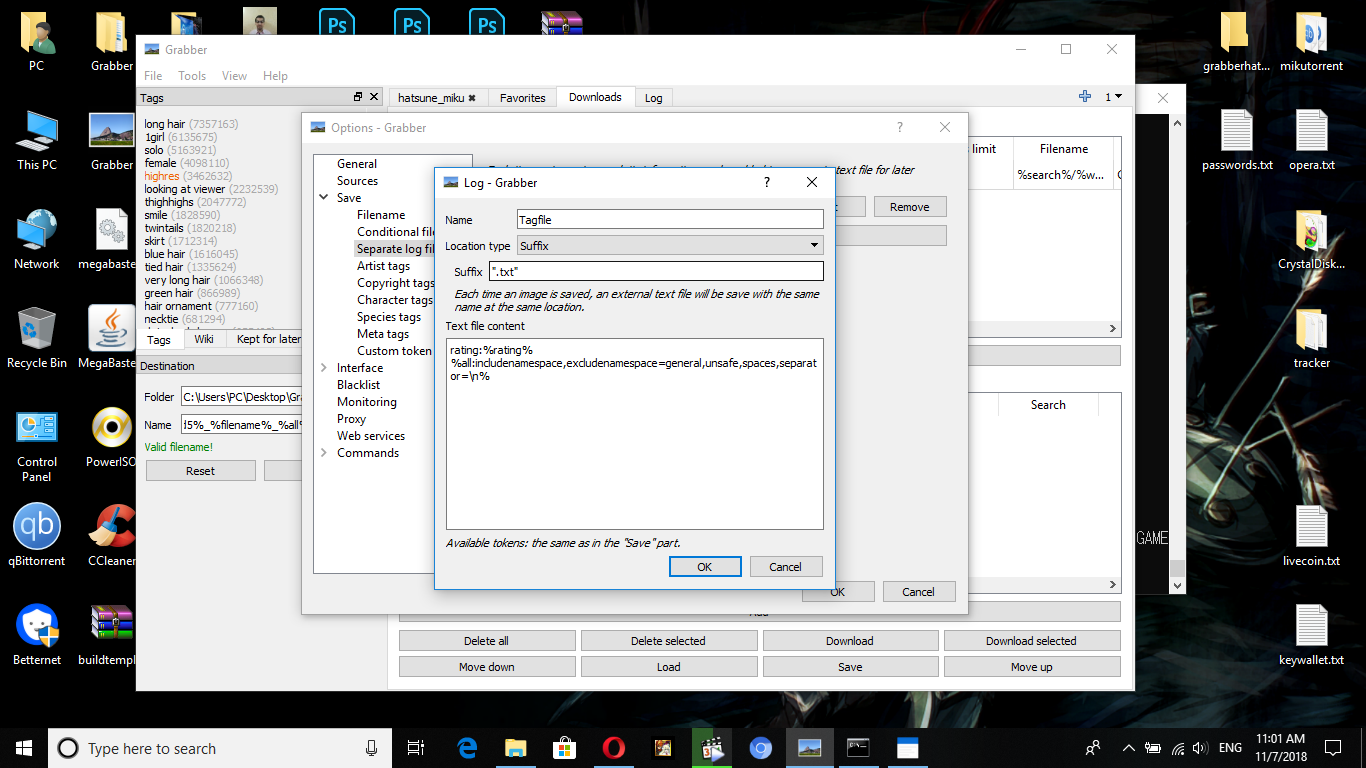Open the livecoin.txt file icon
The width and height of the screenshot is (1366, 768).
pos(1311,537)
